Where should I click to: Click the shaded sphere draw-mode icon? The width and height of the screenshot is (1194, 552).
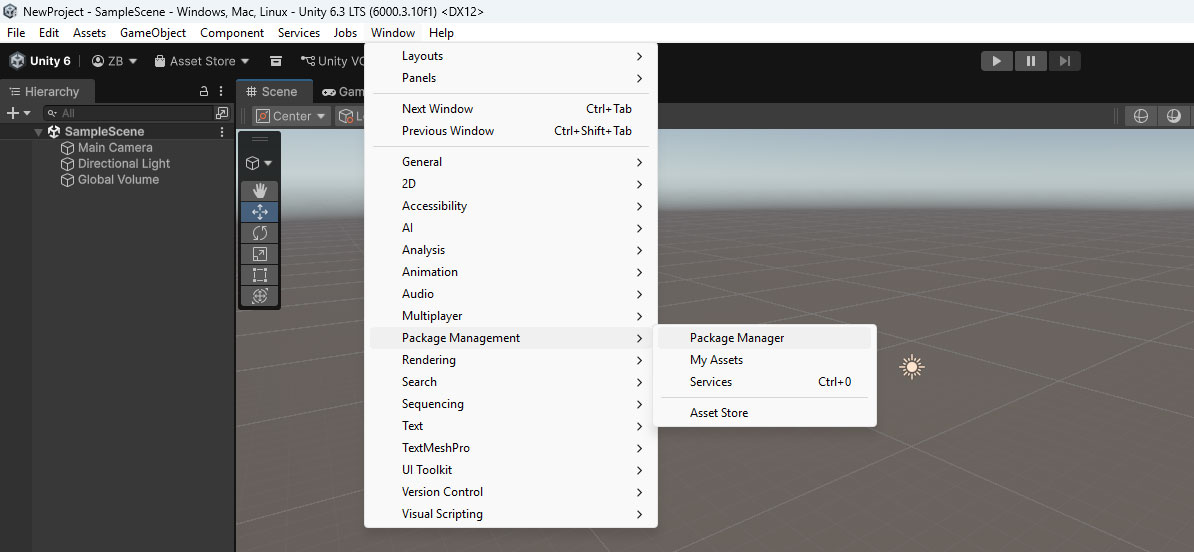(x=1173, y=116)
